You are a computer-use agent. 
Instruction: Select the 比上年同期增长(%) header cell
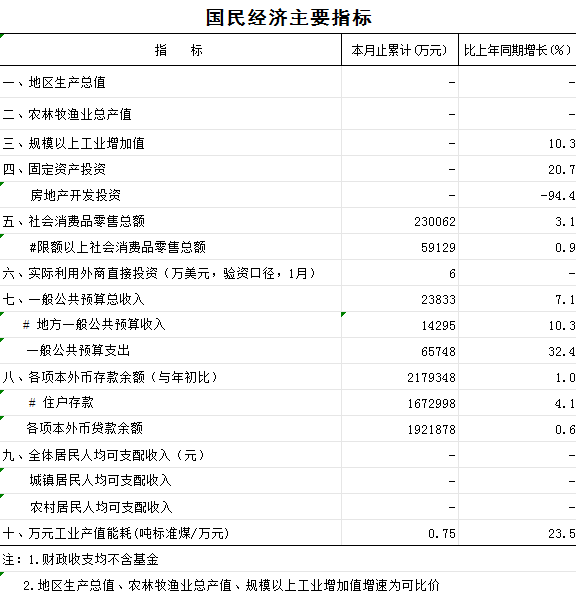point(517,50)
